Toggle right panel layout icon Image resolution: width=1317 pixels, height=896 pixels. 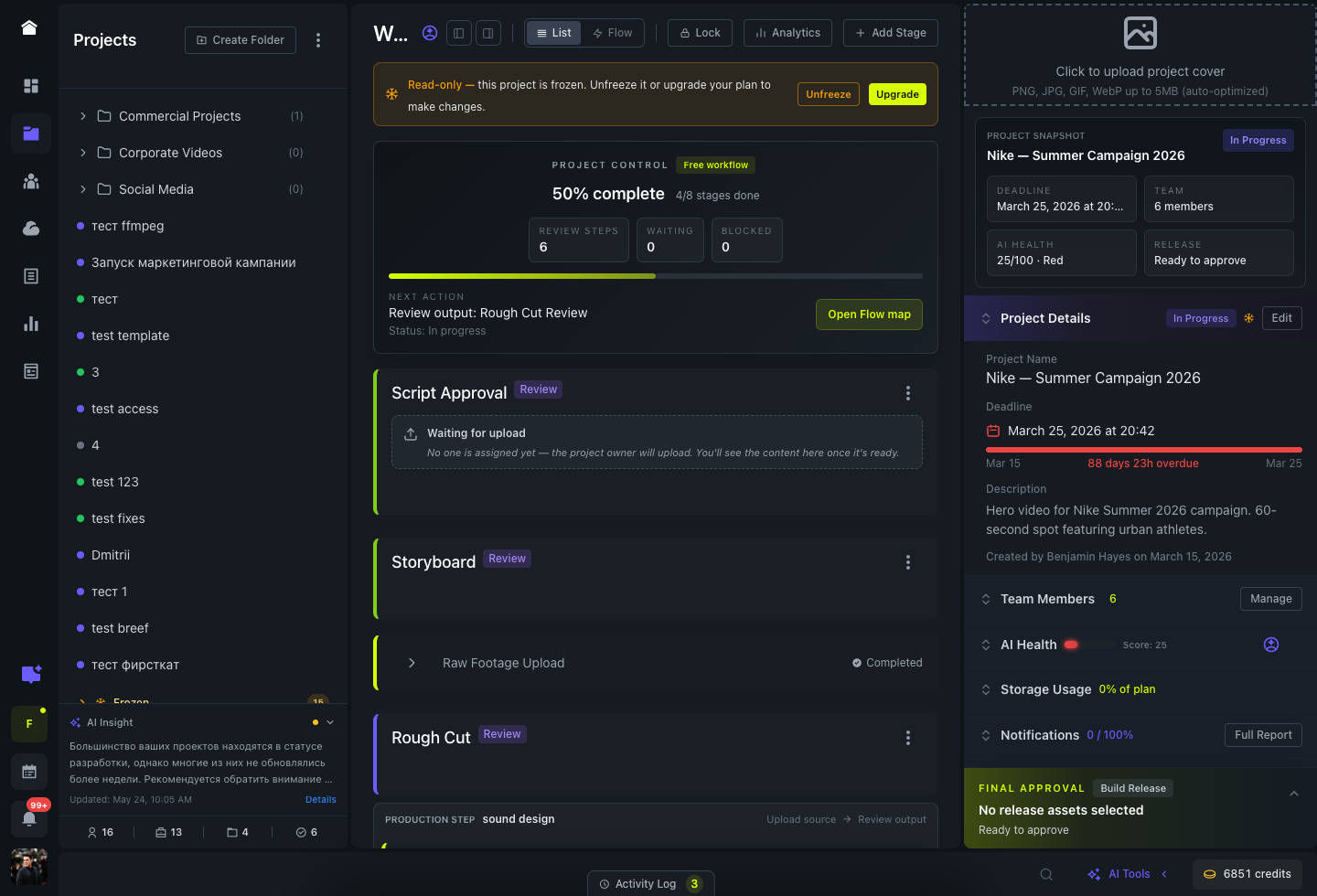coord(488,33)
